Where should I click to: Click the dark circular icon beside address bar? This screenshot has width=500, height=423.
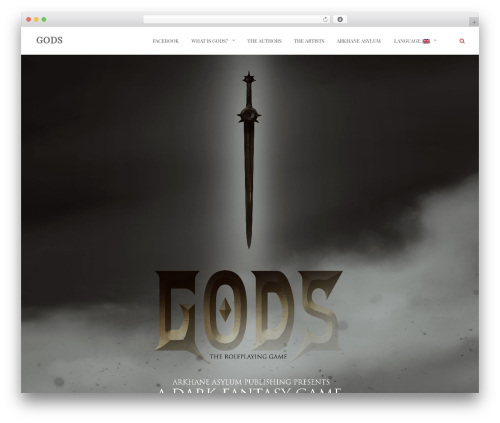[340, 20]
